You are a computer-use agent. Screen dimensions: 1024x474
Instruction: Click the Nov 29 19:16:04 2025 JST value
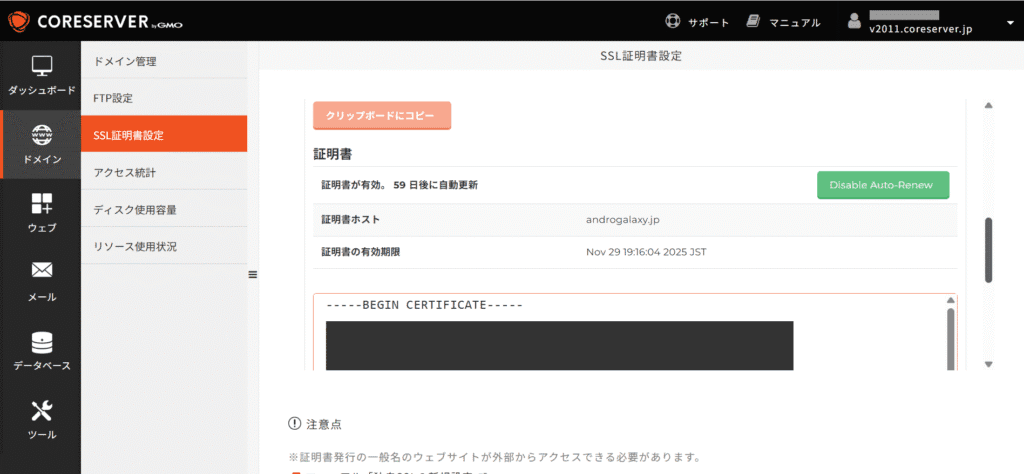coord(647,252)
